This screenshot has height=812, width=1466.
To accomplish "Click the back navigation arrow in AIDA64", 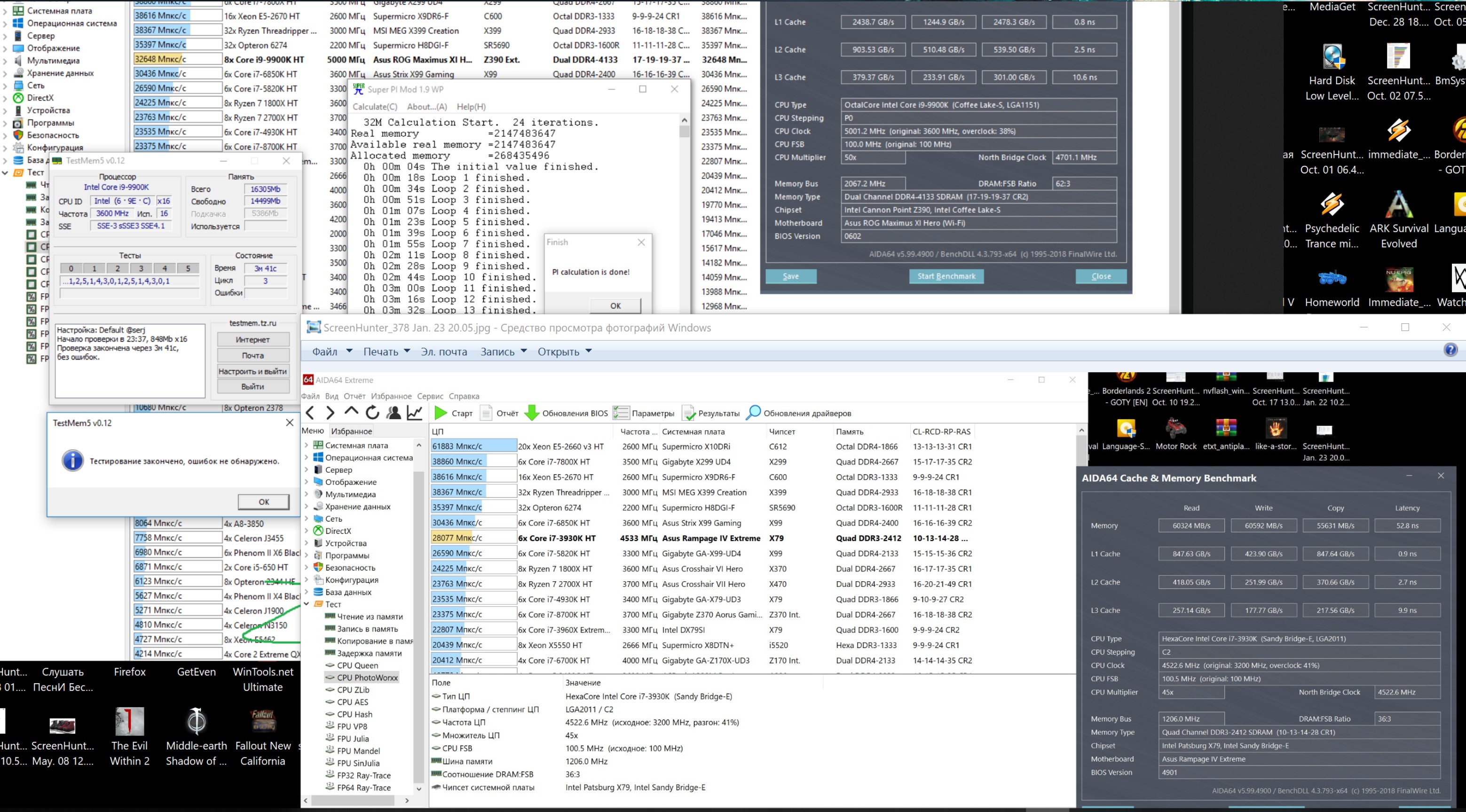I will pyautogui.click(x=310, y=413).
